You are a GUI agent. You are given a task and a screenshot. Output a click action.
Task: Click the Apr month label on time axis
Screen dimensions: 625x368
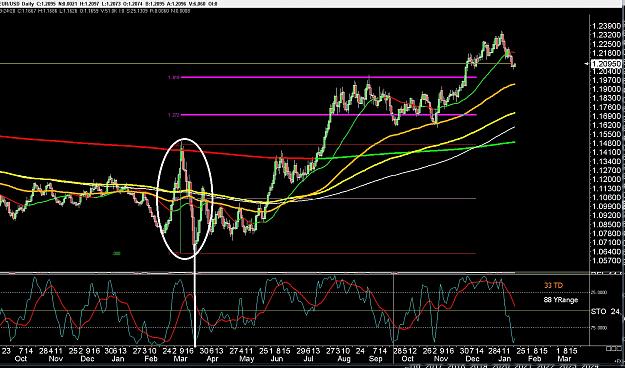coord(212,359)
